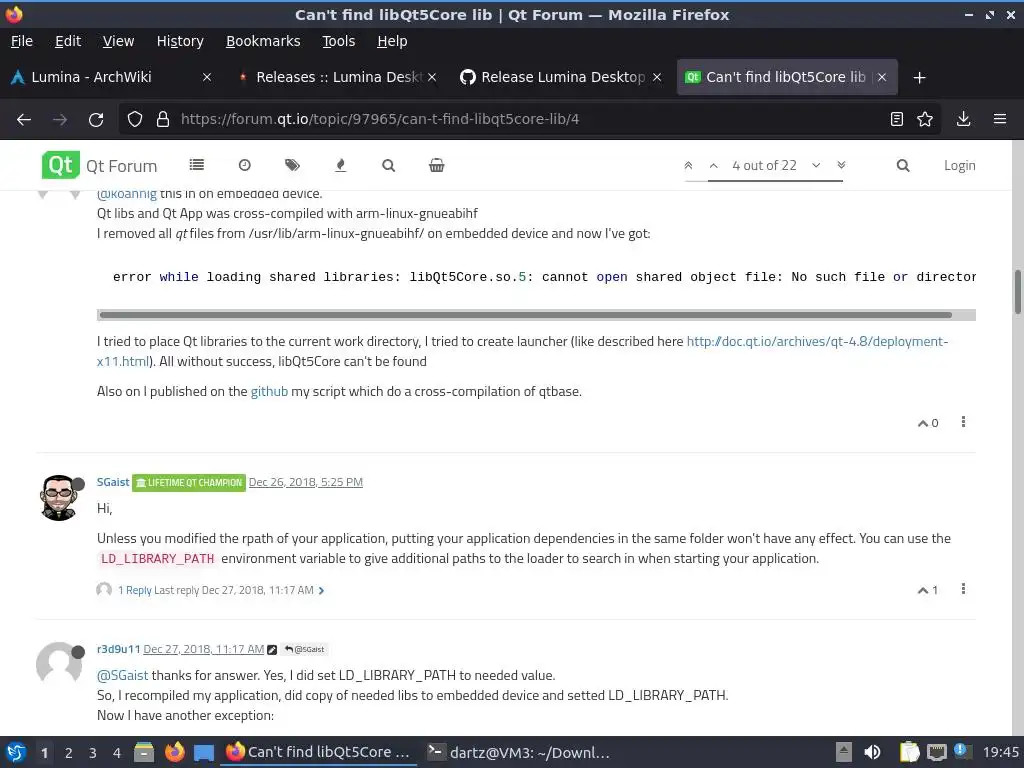Click the '@SGaist' reply-to badge
1024x768 pixels.
304,649
